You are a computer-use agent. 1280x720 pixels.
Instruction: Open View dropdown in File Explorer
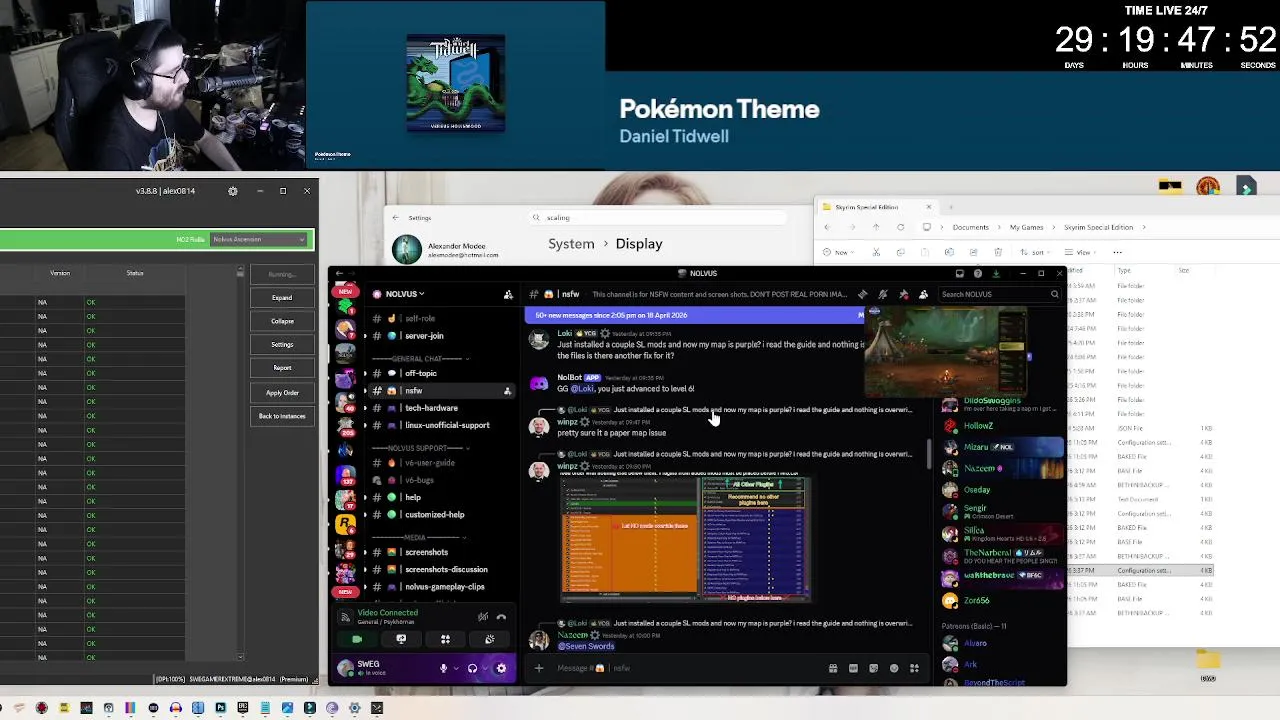(1081, 252)
